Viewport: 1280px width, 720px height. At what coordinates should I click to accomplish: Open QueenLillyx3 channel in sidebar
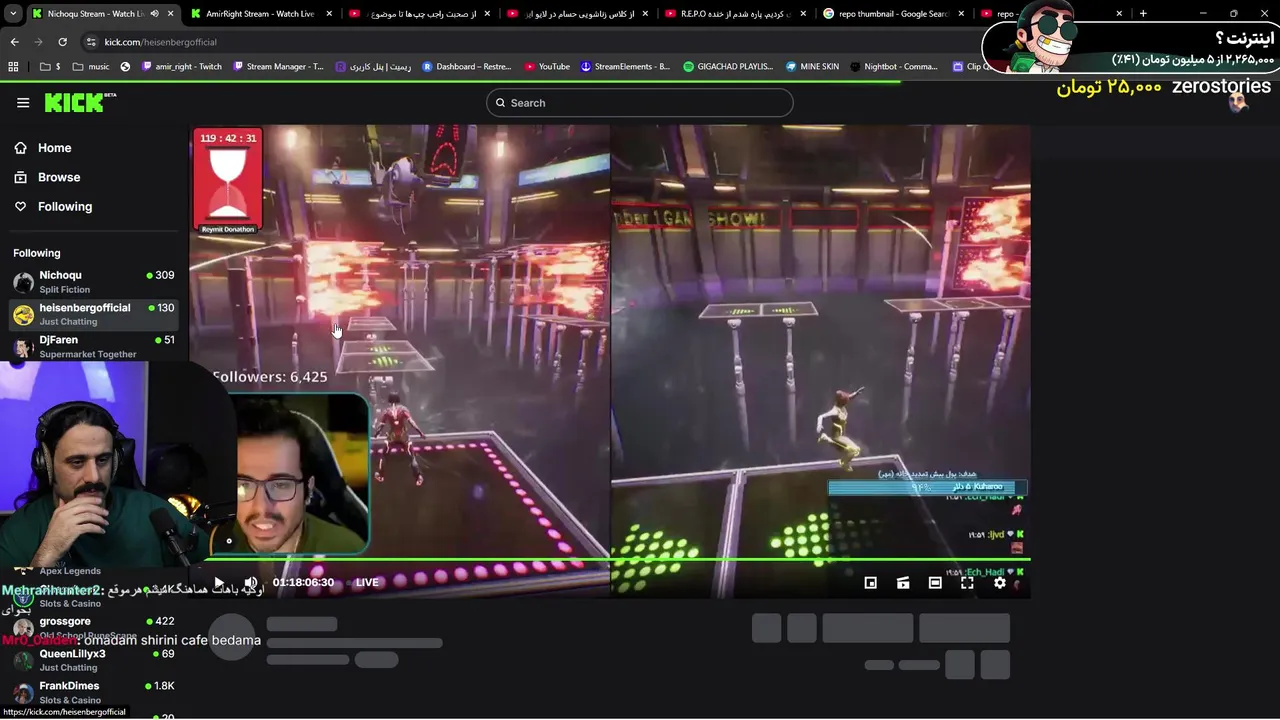pyautogui.click(x=94, y=660)
